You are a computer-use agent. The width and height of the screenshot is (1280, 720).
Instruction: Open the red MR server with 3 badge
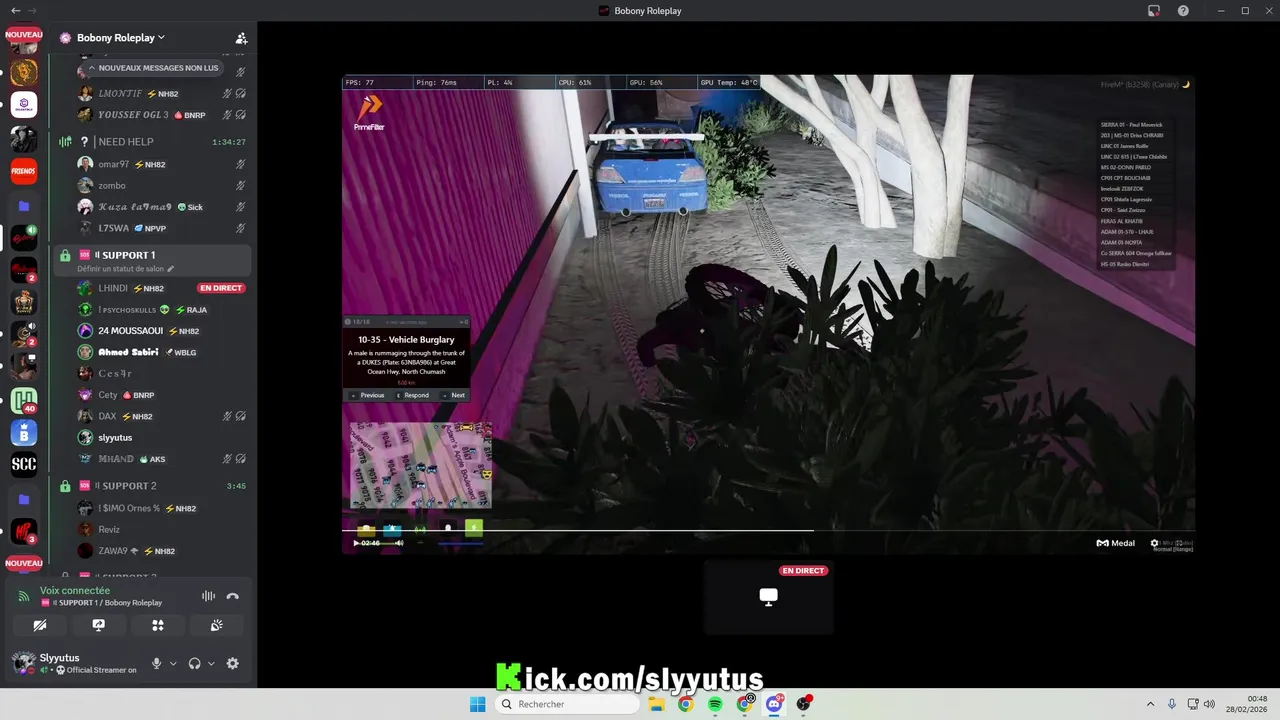click(24, 530)
